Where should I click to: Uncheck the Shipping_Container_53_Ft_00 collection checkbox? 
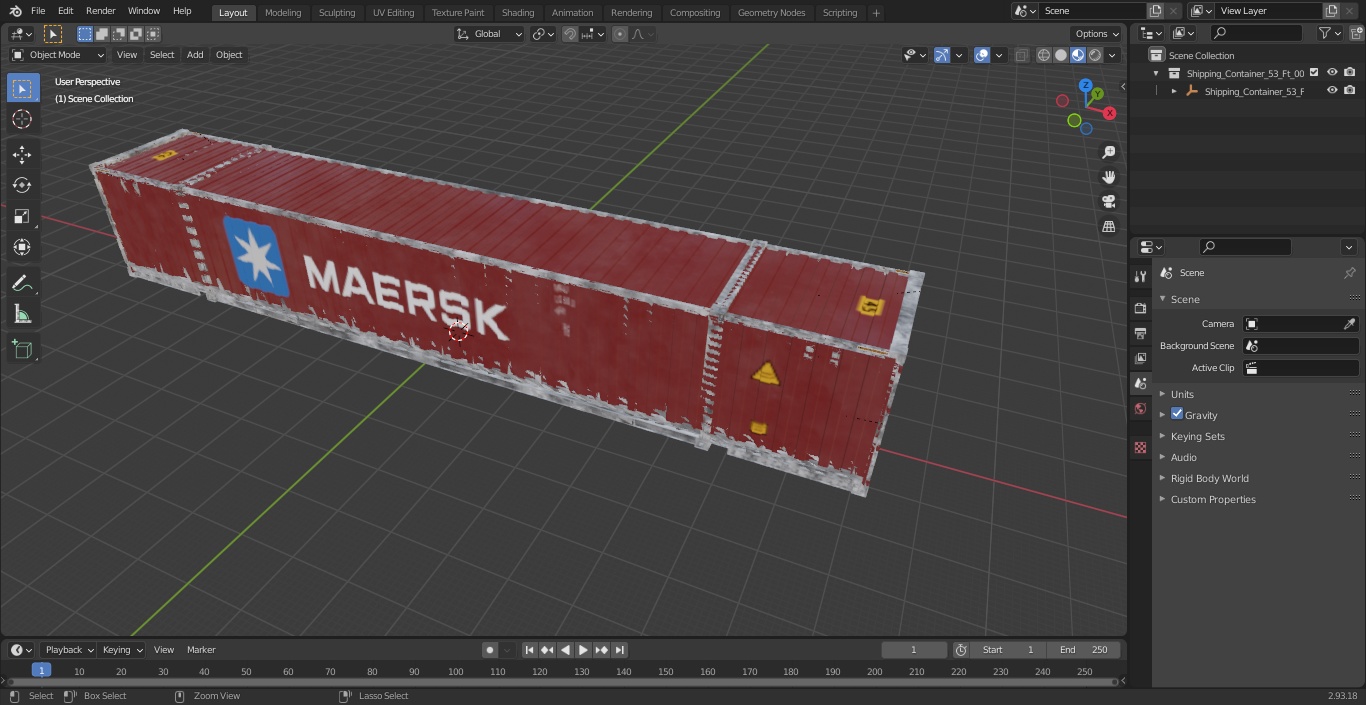(x=1314, y=72)
